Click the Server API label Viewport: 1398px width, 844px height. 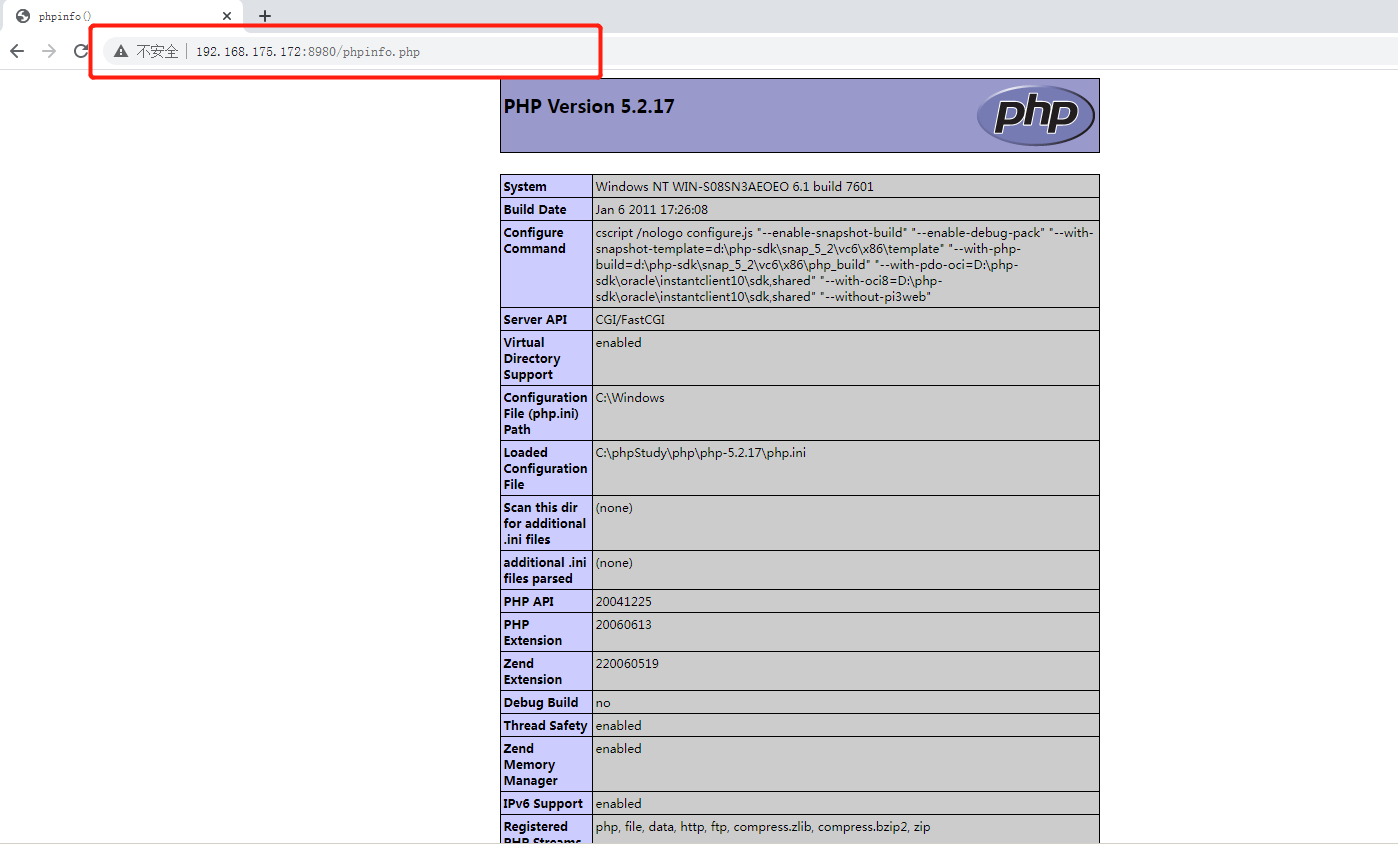pos(535,320)
